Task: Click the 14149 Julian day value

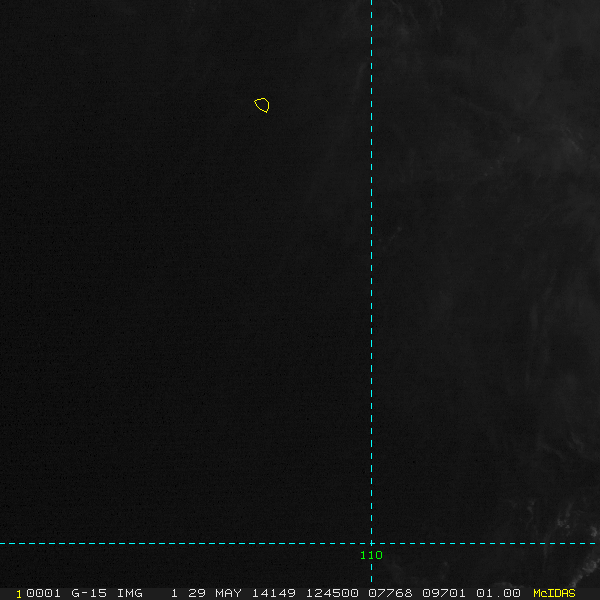Action: [x=274, y=593]
